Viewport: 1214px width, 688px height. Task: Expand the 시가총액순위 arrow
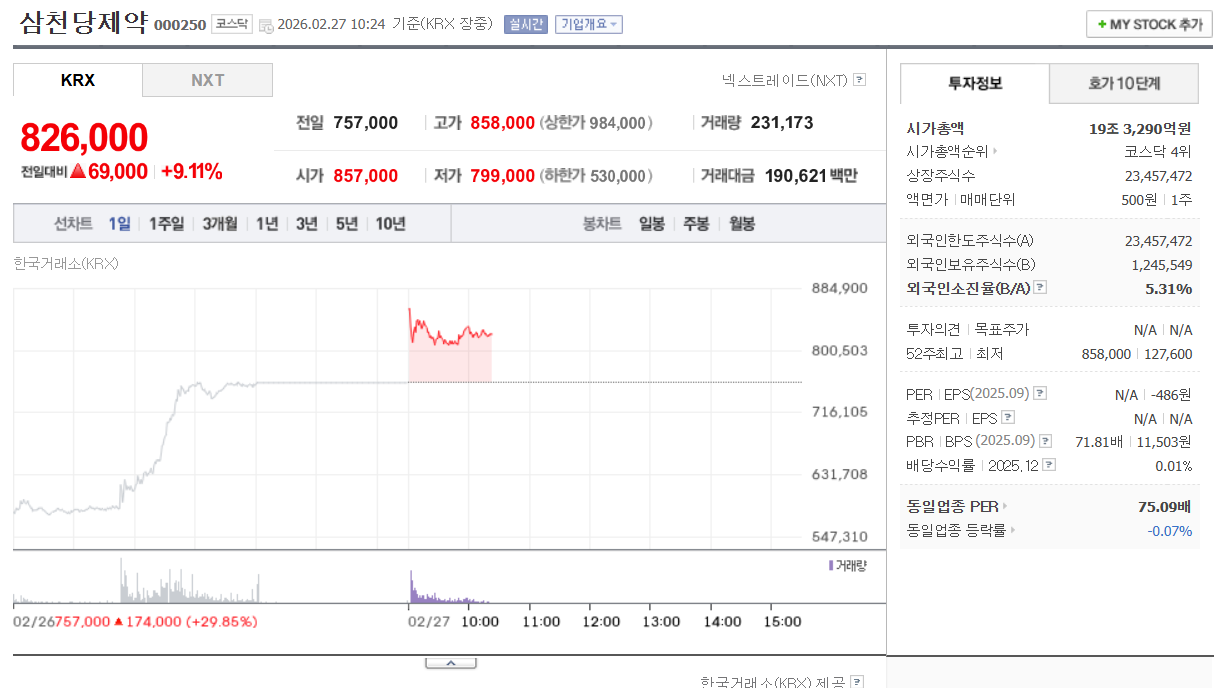[995, 152]
